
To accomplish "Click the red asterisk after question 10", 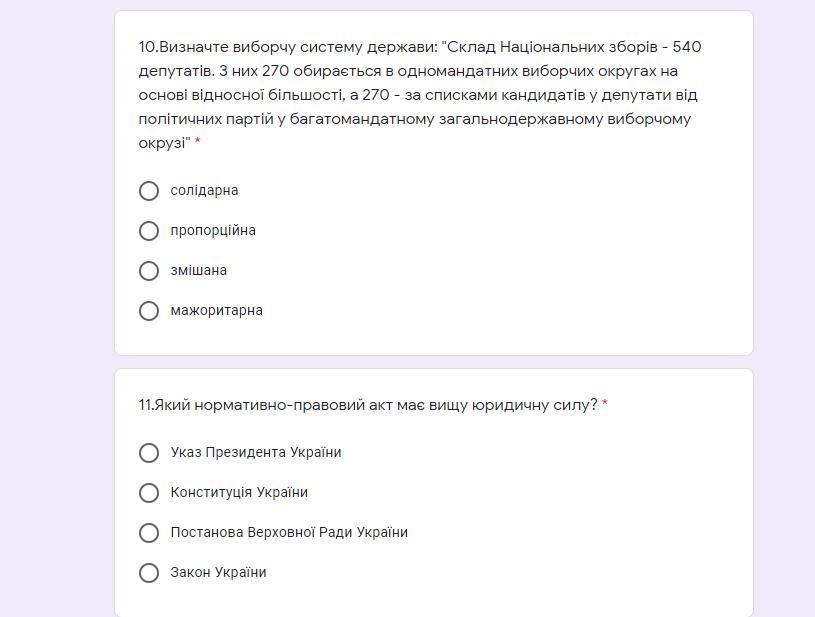I will (198, 141).
